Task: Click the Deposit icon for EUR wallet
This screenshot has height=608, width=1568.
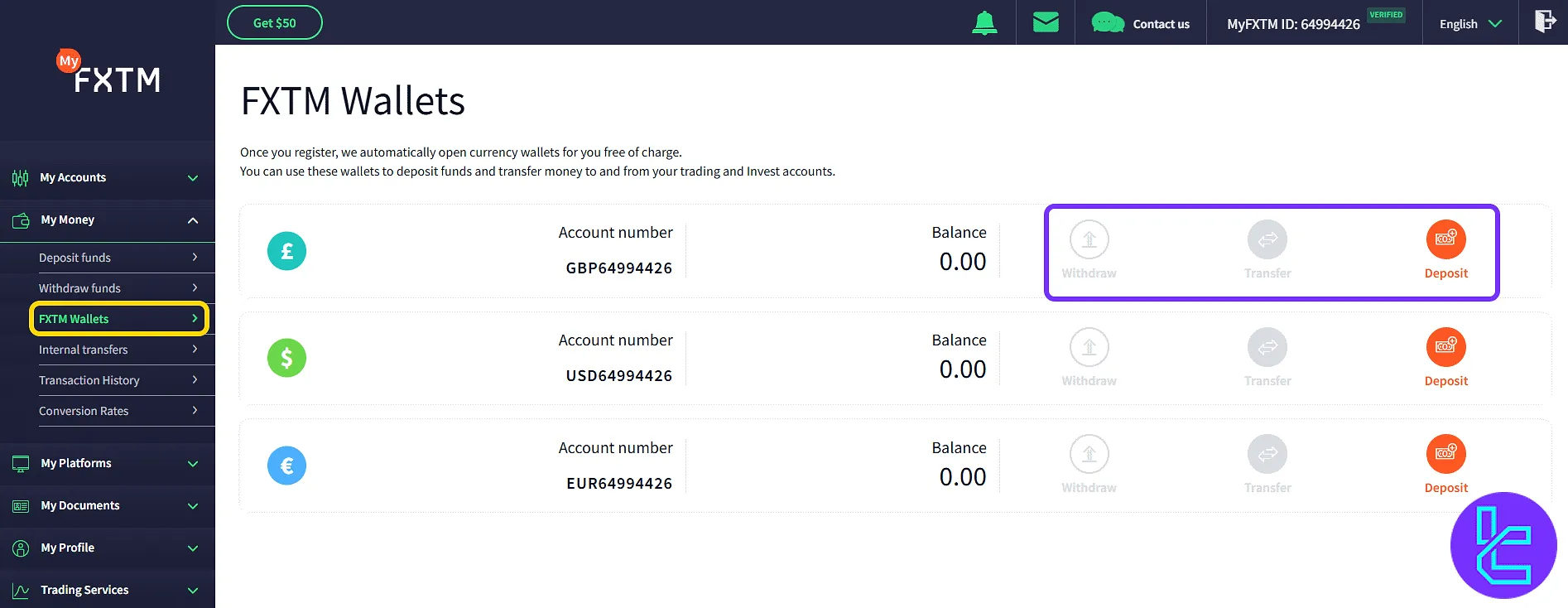Action: pyautogui.click(x=1445, y=454)
